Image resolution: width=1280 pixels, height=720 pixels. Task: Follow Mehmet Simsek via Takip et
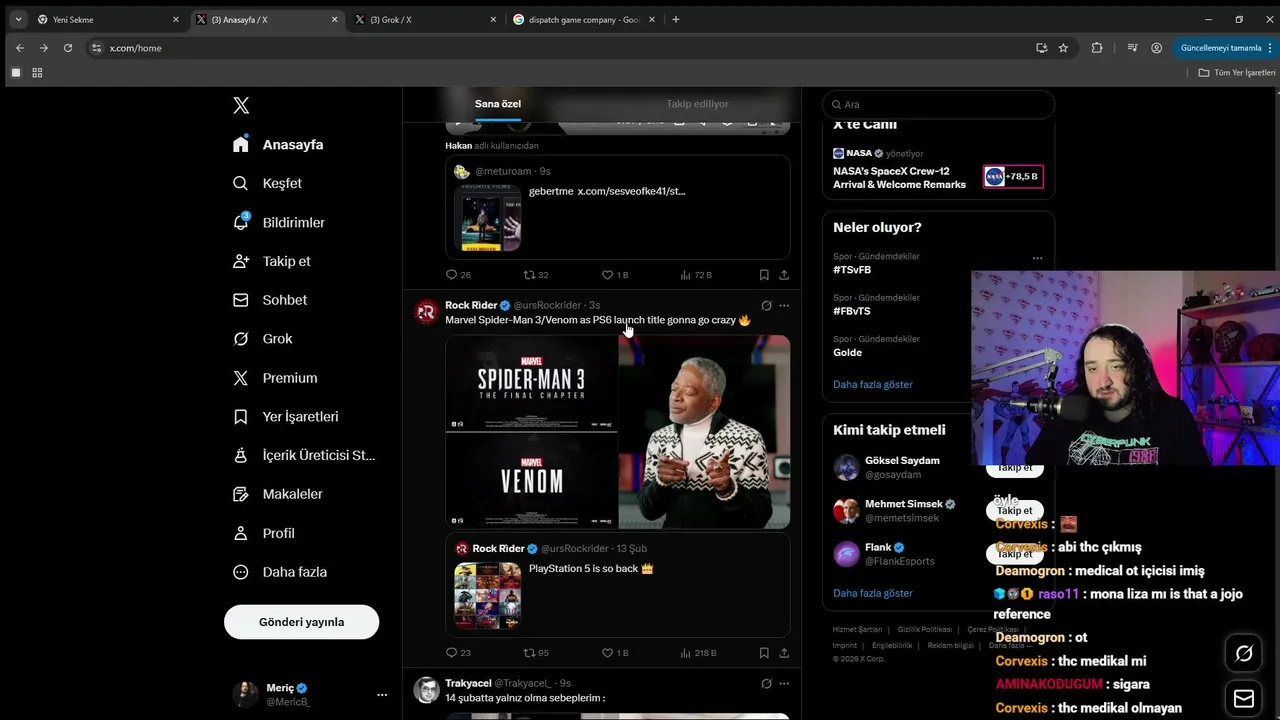tap(1014, 511)
